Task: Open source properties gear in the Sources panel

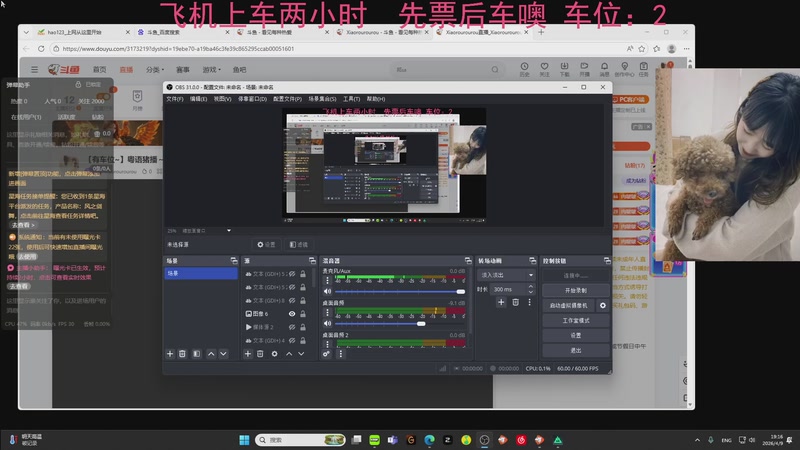Action: [x=274, y=354]
